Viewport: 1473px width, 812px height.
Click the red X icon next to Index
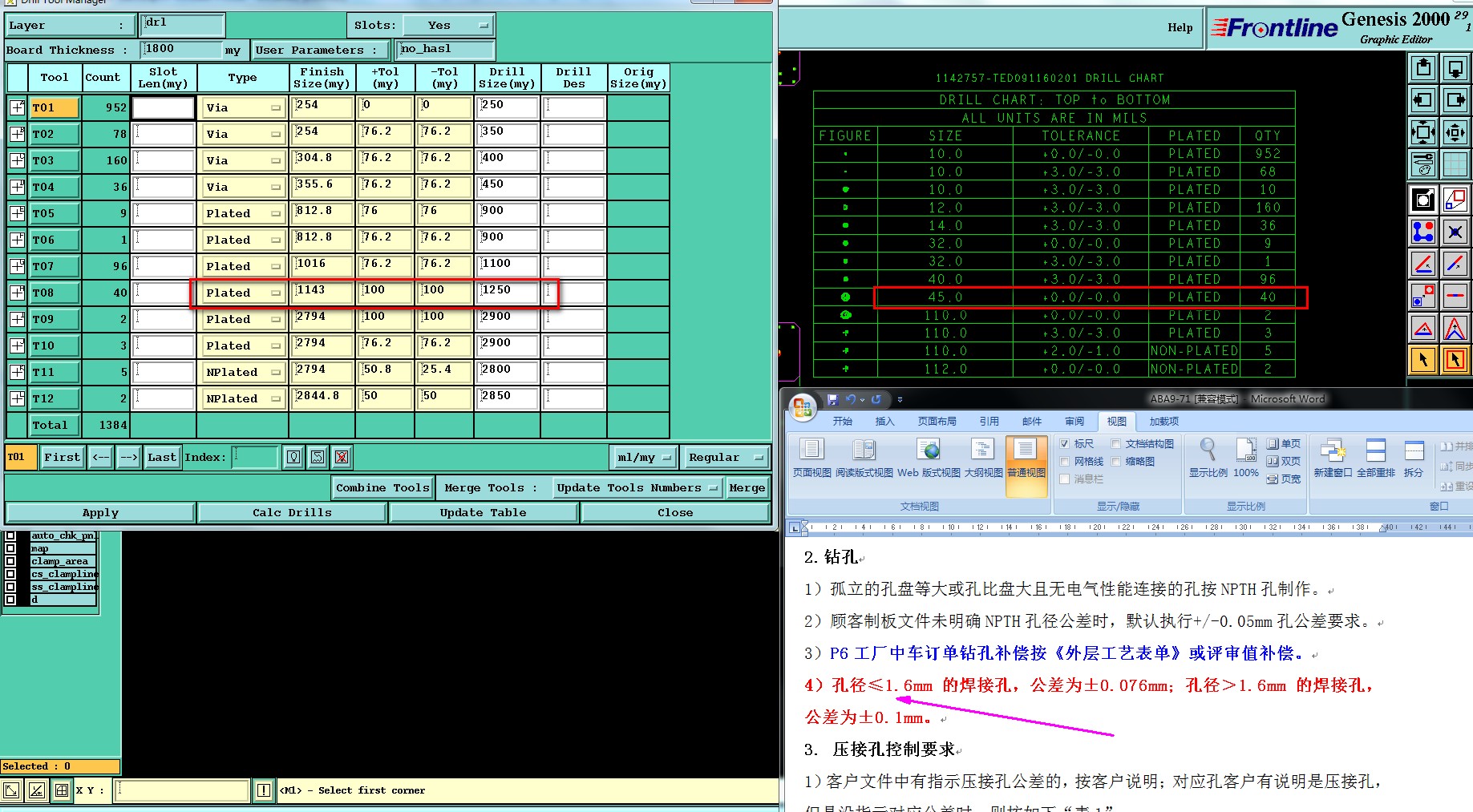click(x=342, y=457)
